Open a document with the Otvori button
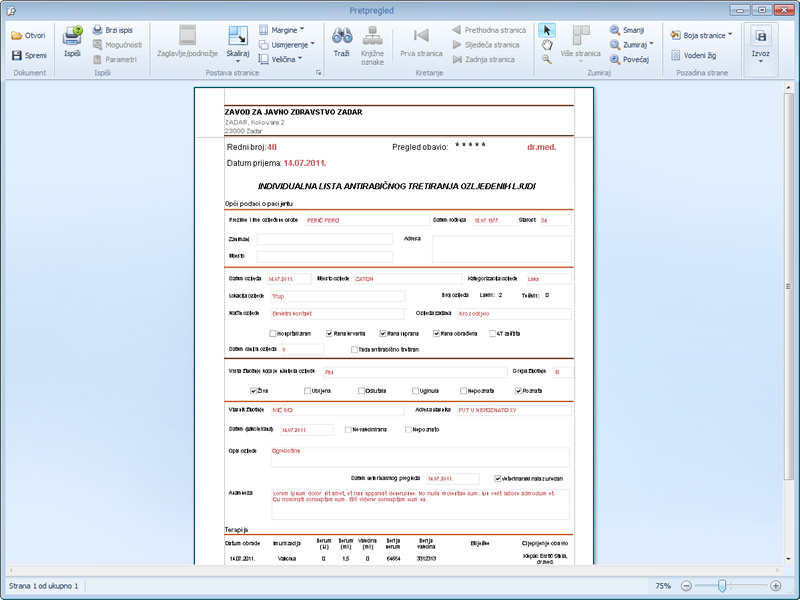800x600 pixels. coord(29,35)
